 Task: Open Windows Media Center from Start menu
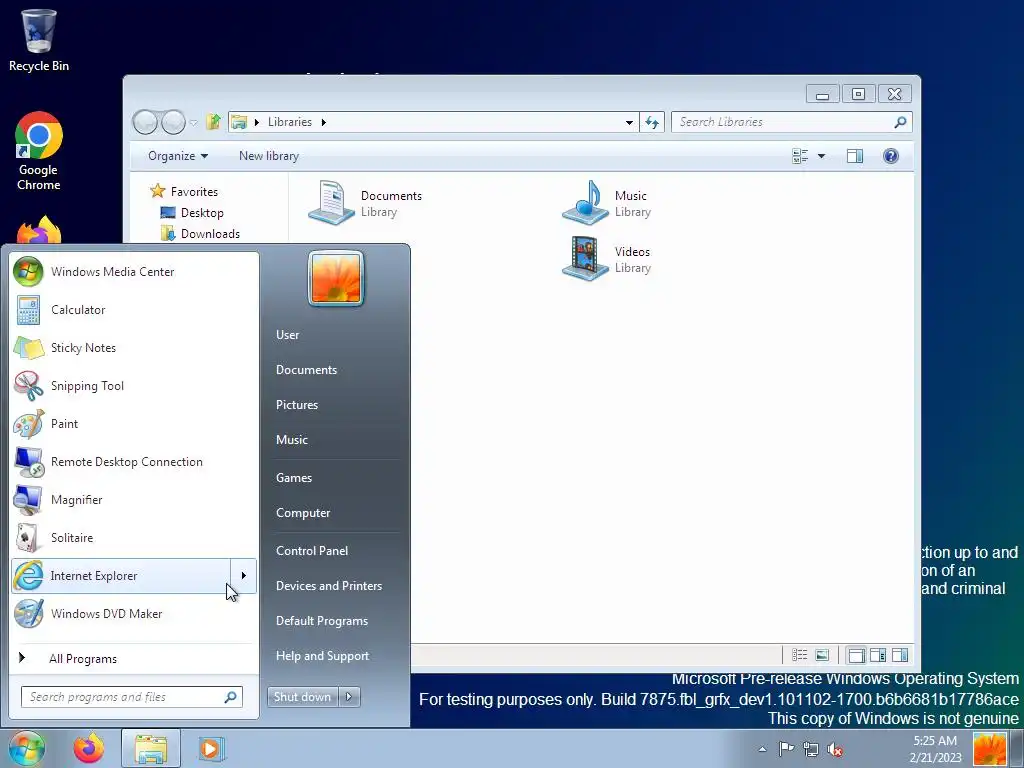[x=134, y=272]
